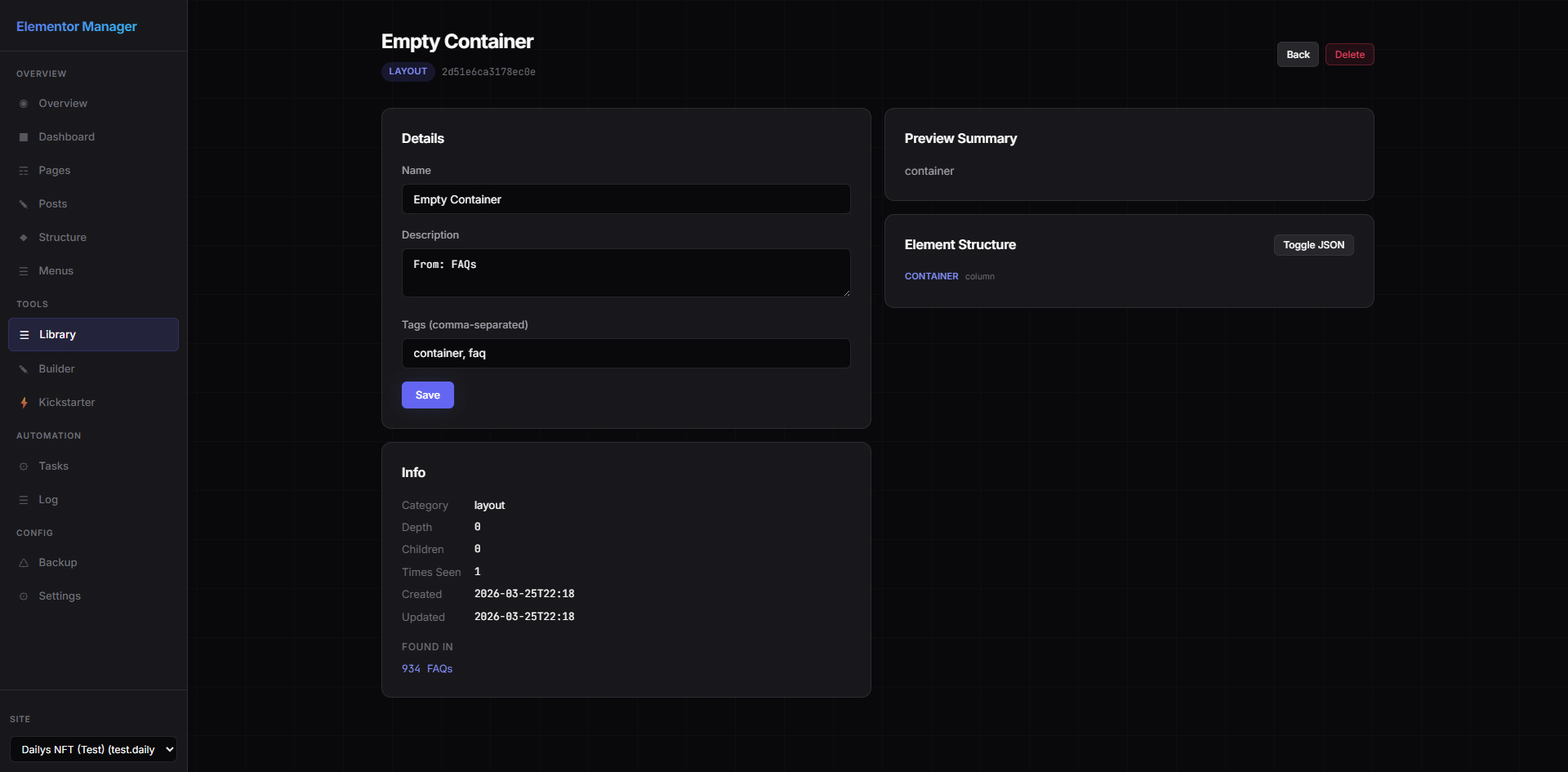Click the Back button
Screen dimensions: 1568x772
[1297, 55]
